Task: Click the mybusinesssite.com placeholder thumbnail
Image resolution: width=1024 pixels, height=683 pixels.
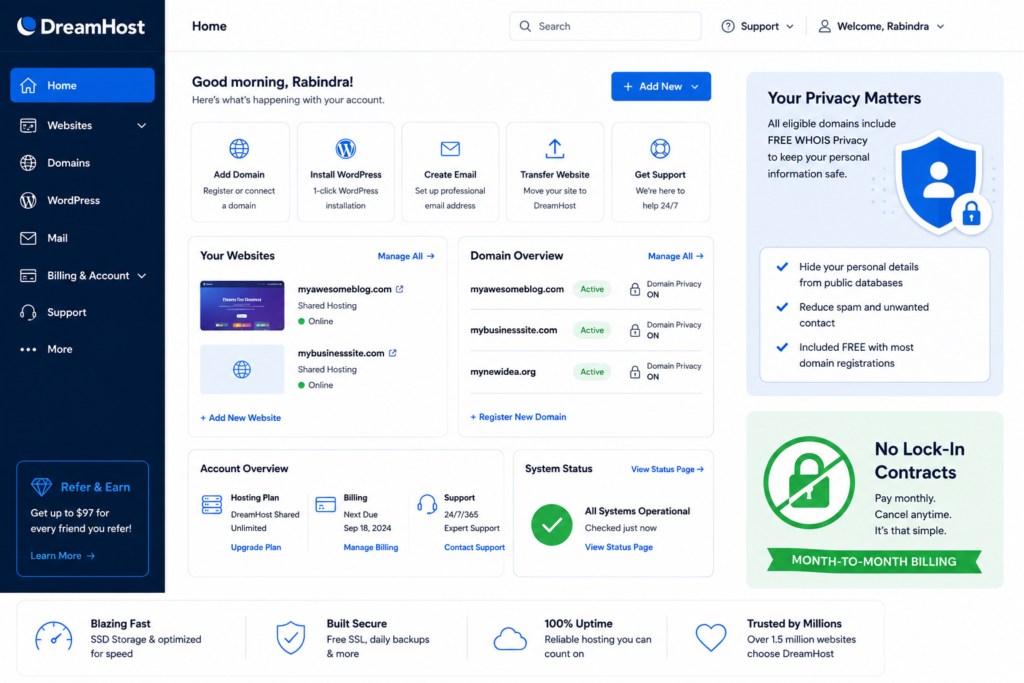Action: pos(242,370)
